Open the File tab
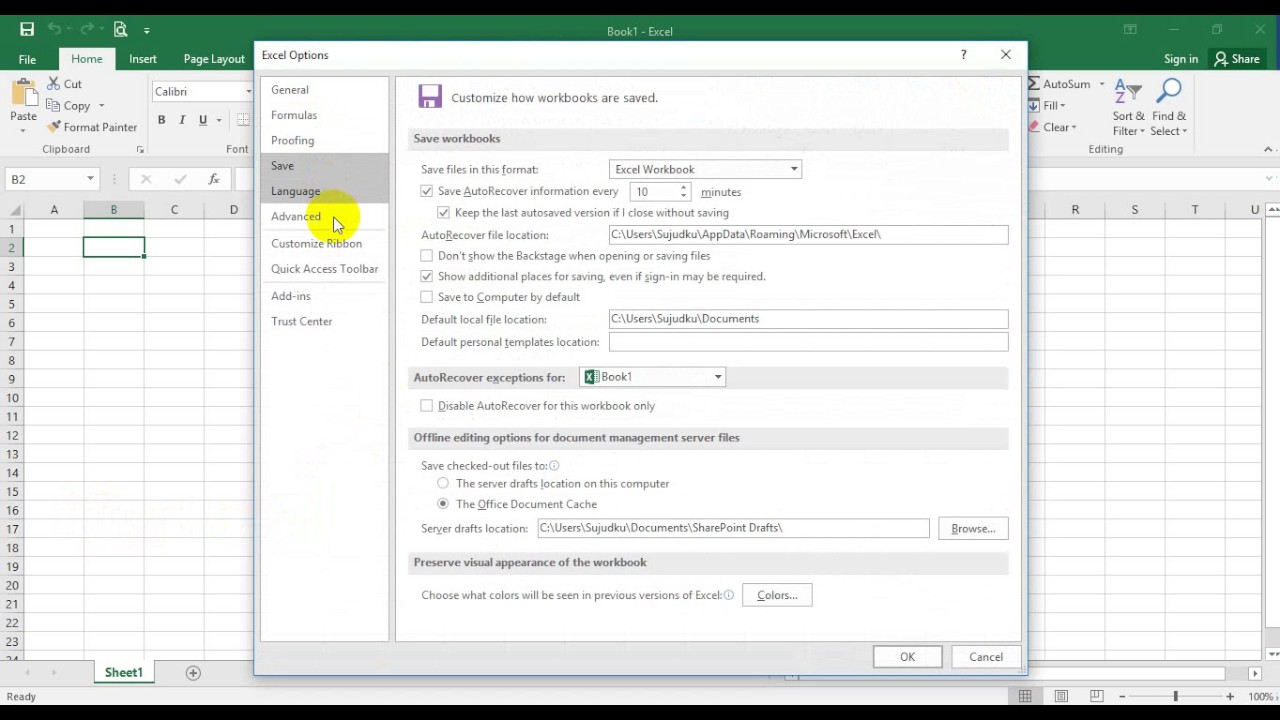The image size is (1280, 720). 27,59
